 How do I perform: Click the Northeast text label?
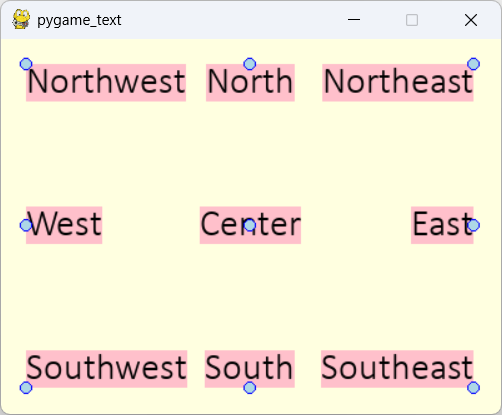[398, 82]
